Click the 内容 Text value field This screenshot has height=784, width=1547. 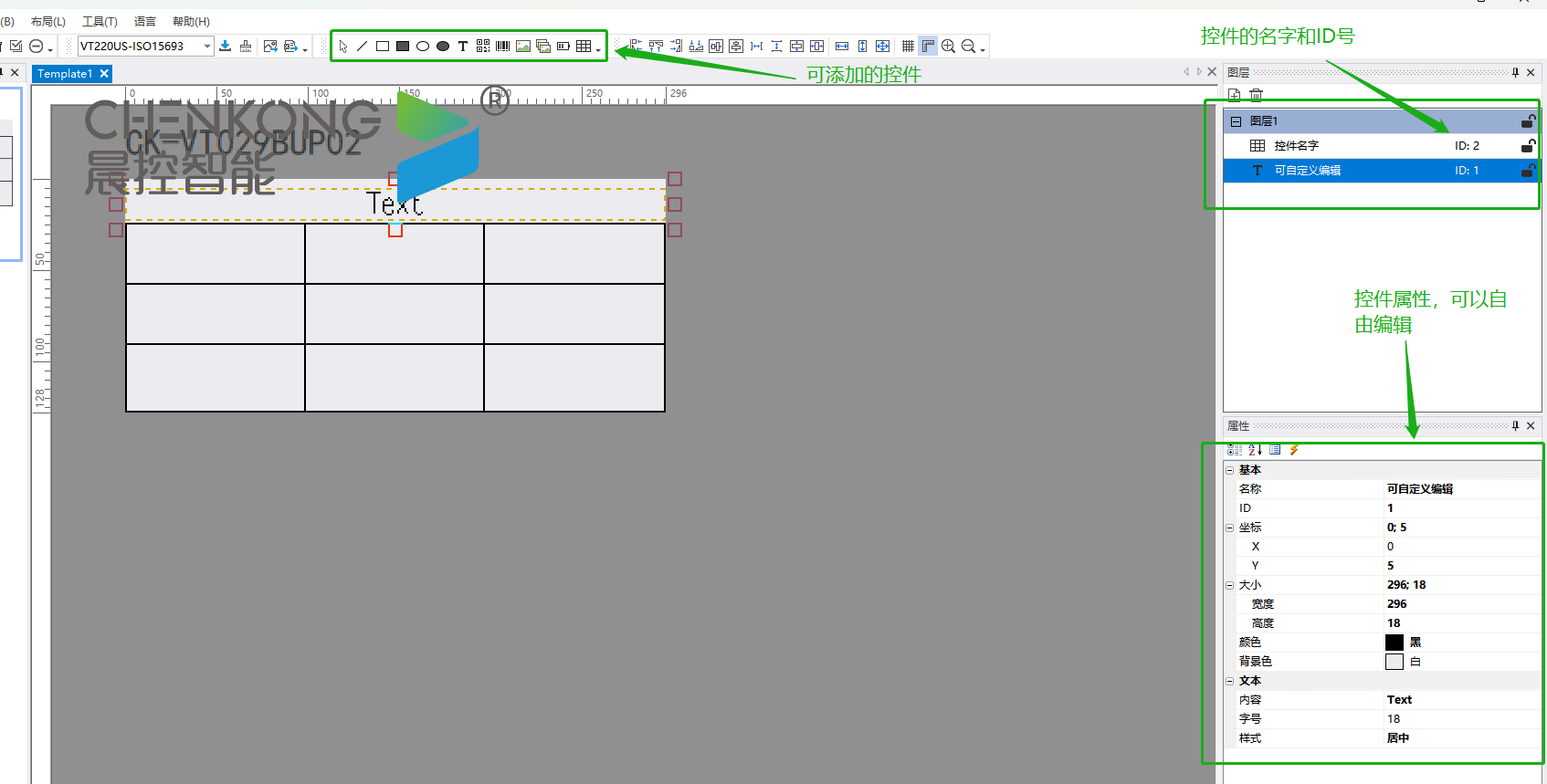coord(1459,700)
